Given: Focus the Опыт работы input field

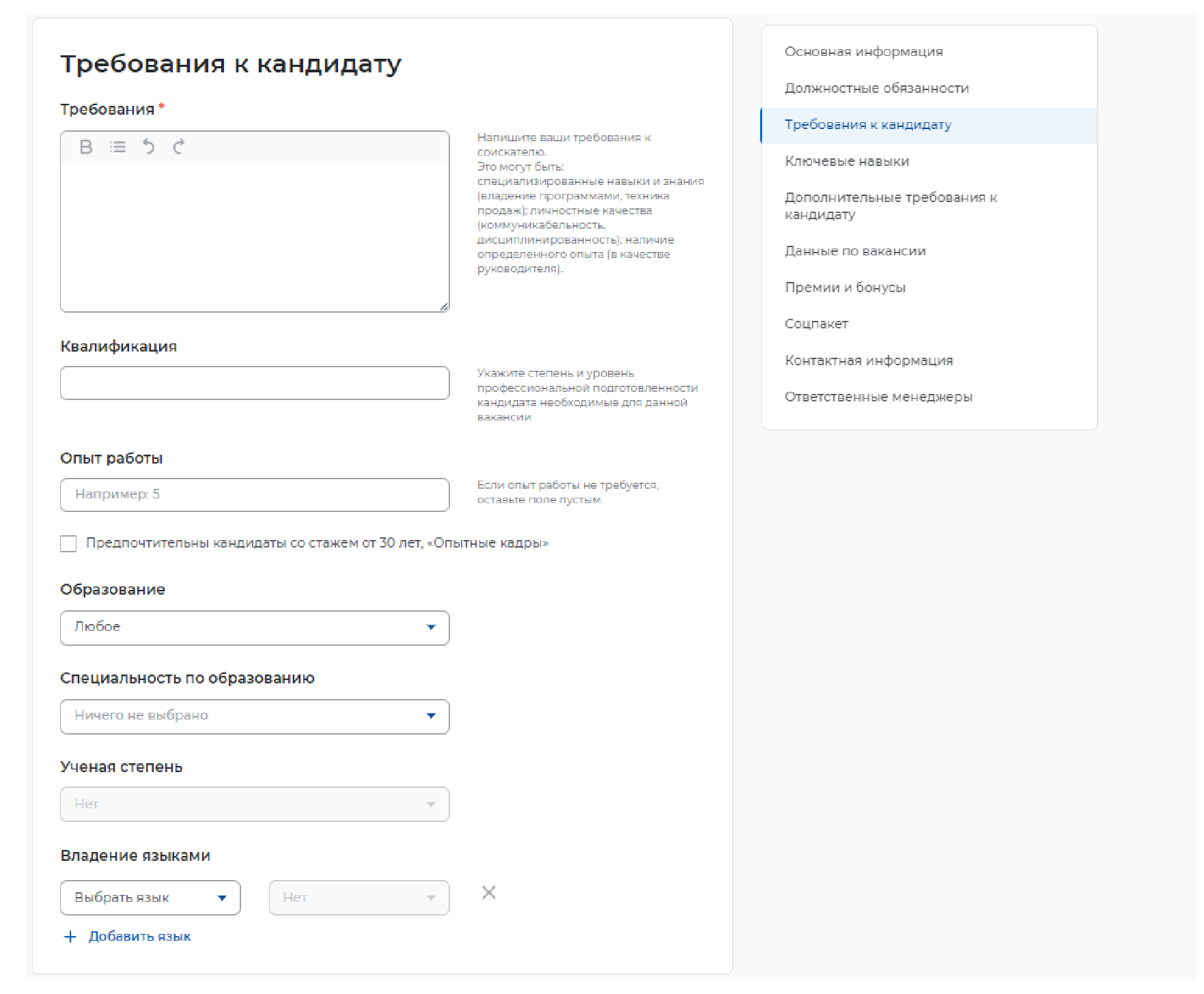Looking at the screenshot, I should click(255, 495).
